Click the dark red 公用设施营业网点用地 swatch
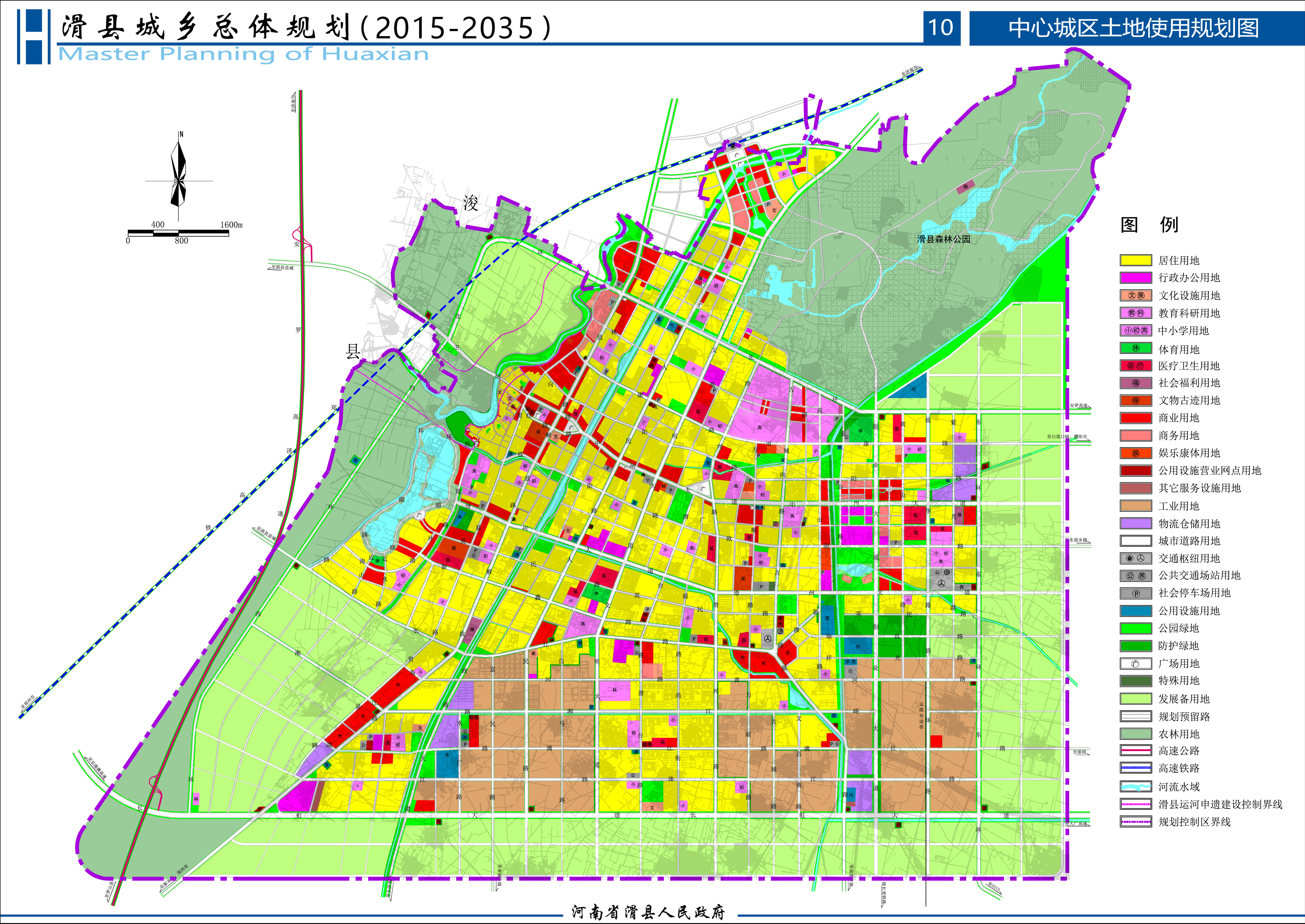The image size is (1305, 924). [x=1136, y=471]
